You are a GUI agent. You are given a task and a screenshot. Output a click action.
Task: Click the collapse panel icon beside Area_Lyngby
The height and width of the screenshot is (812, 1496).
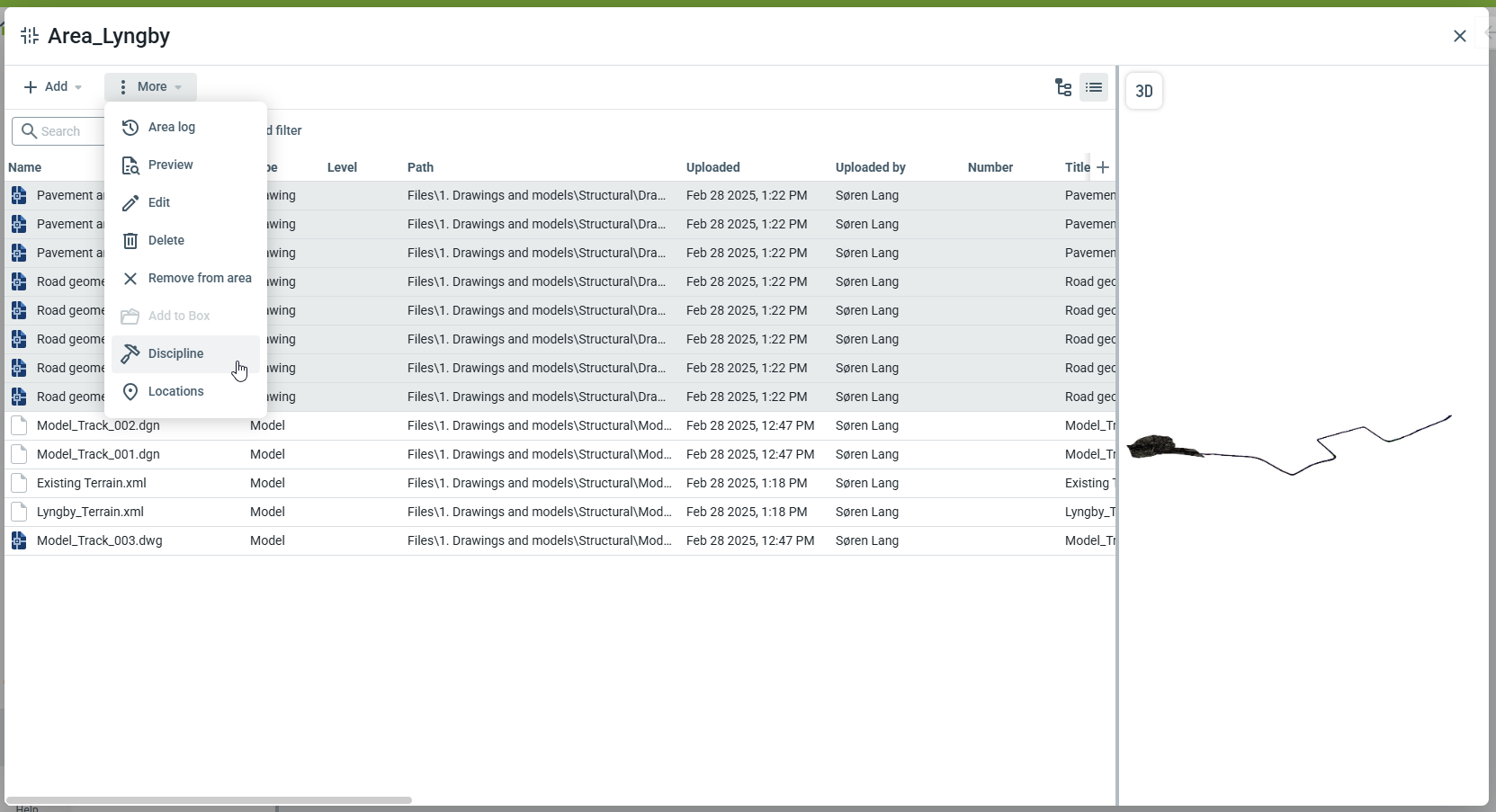pos(30,36)
